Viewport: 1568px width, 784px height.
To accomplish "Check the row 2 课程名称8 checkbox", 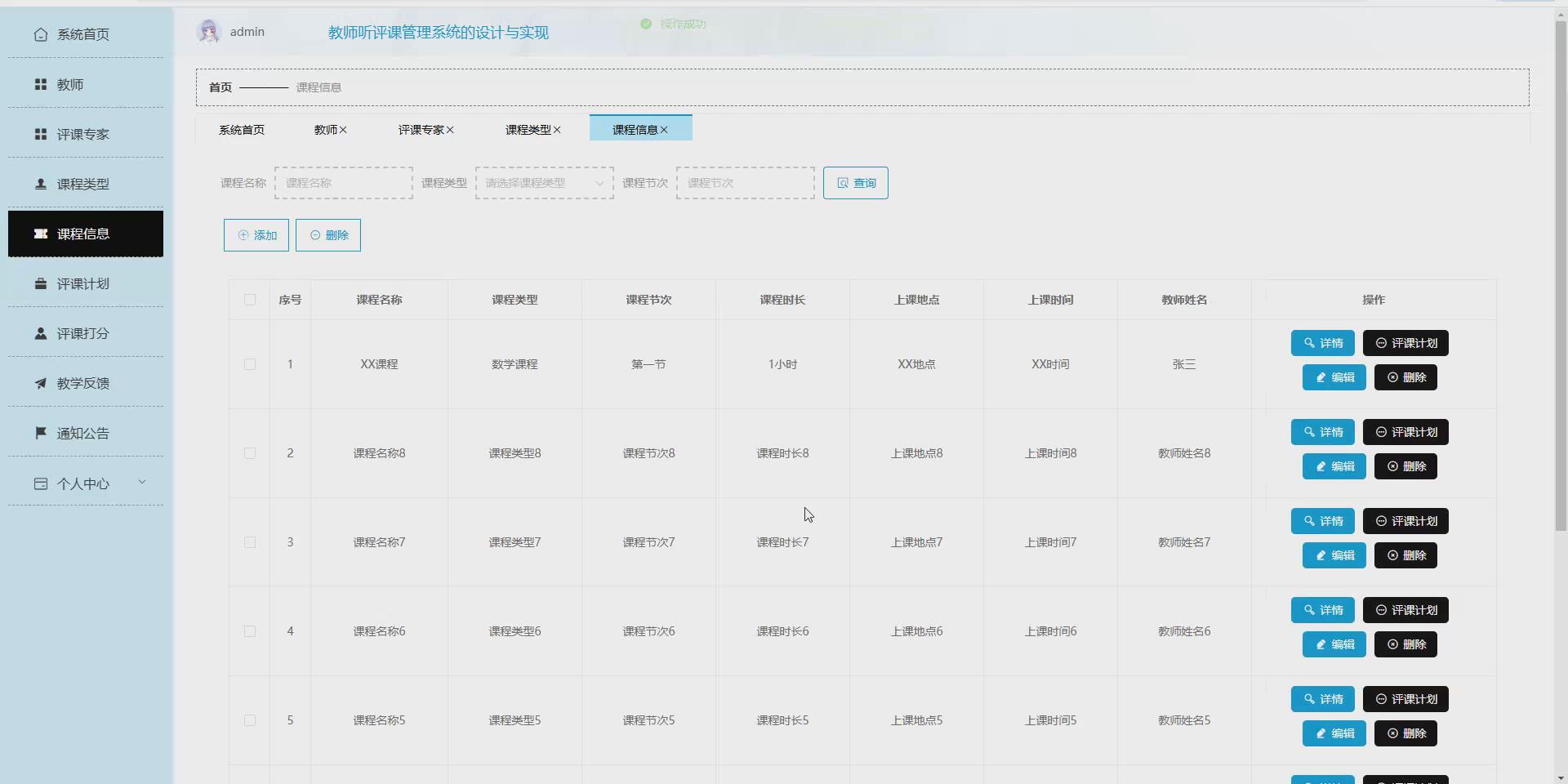I will 250,453.
